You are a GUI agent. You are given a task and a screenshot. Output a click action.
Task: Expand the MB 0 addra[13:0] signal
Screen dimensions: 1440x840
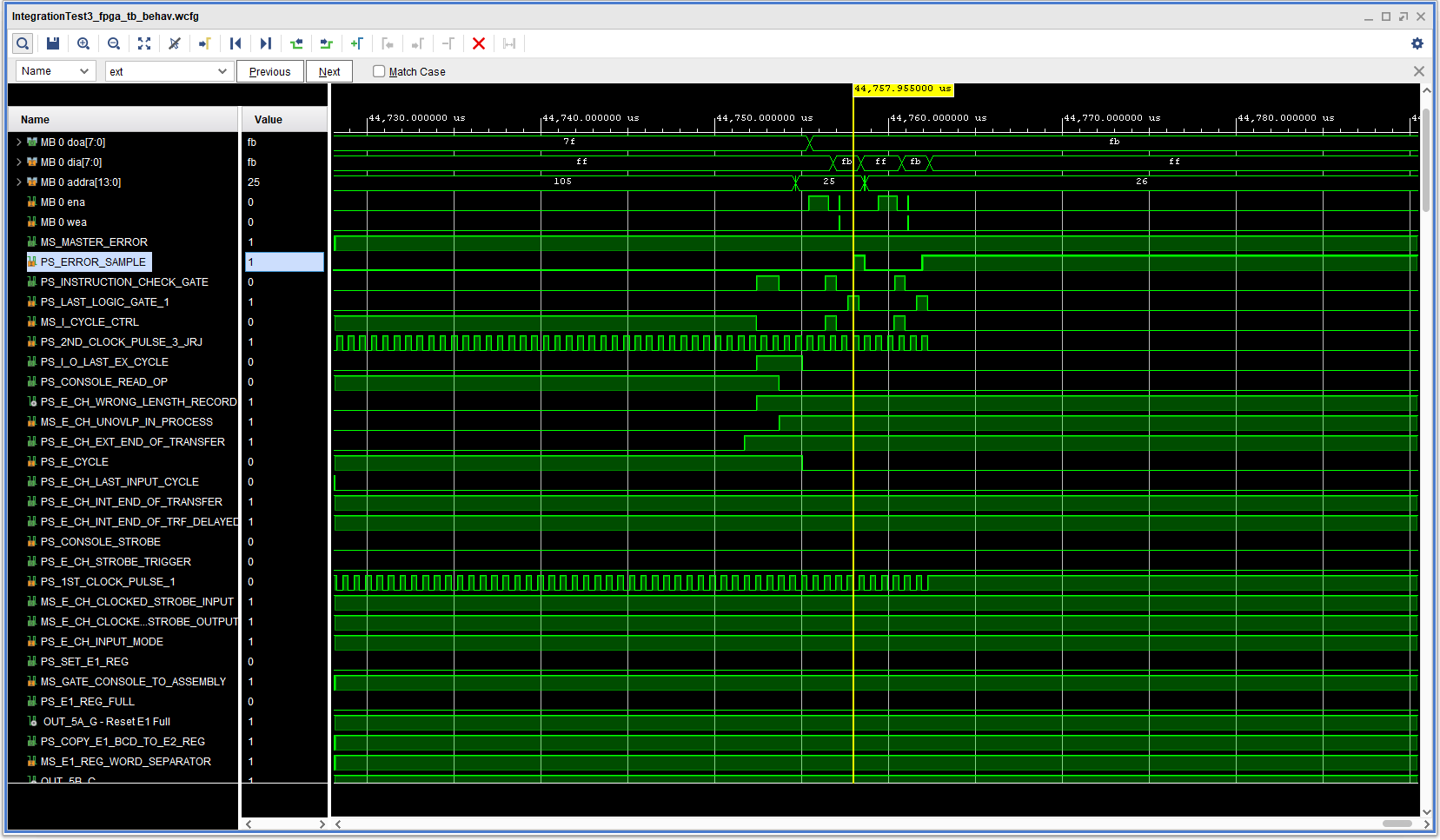point(18,182)
